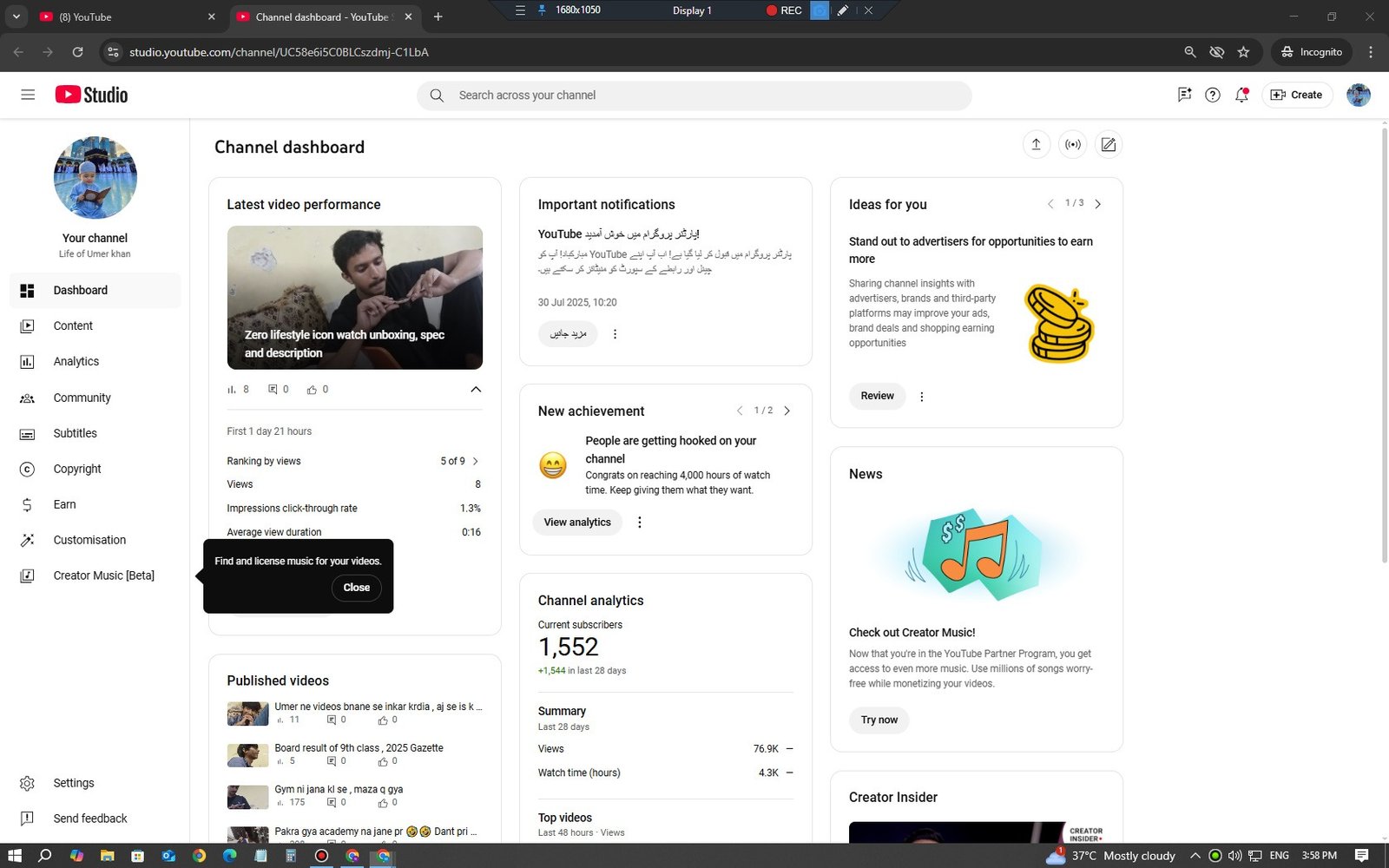Open the hamburger navigation menu
Viewport: 1389px width, 868px height.
point(28,95)
